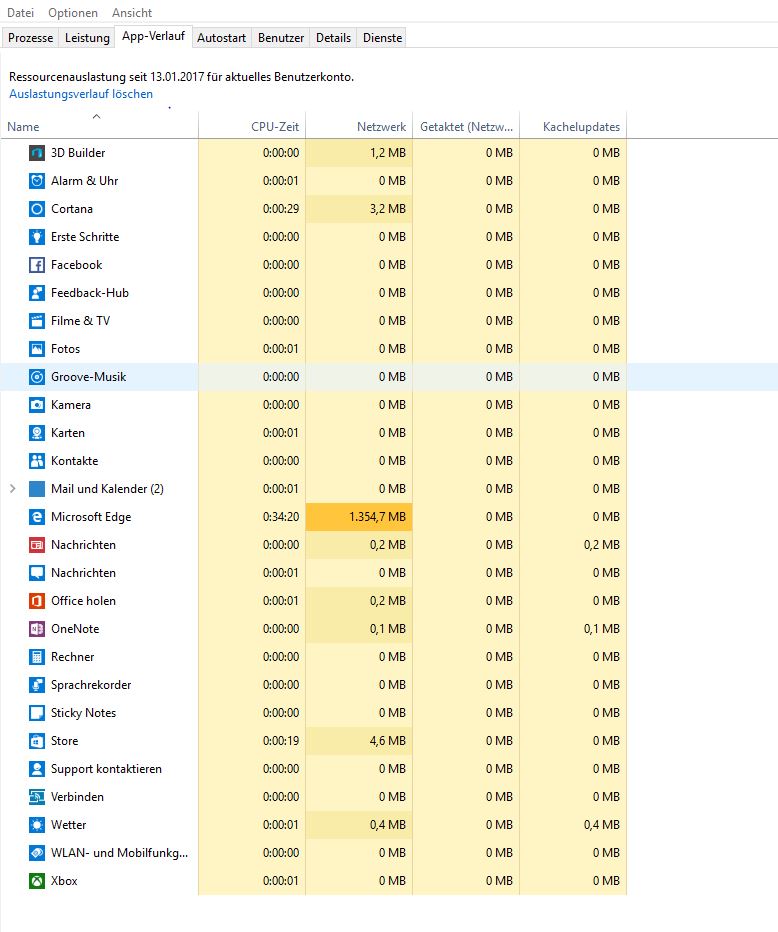Select the Cortana circle icon
The height and width of the screenshot is (932, 778).
point(37,209)
